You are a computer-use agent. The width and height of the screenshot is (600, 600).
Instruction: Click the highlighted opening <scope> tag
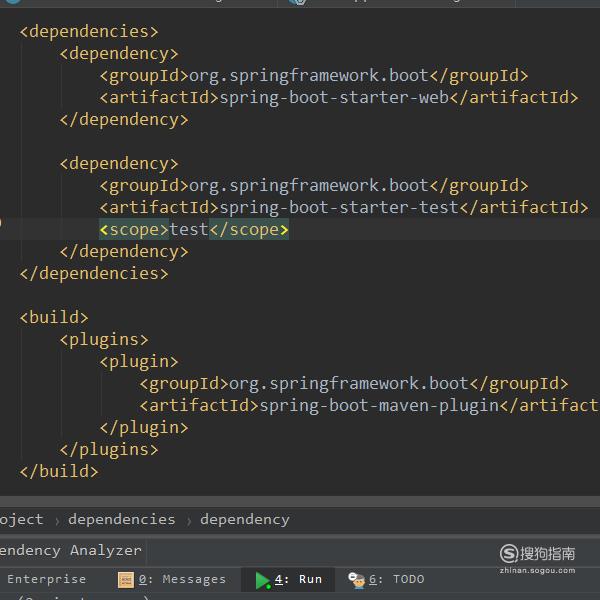click(x=134, y=230)
